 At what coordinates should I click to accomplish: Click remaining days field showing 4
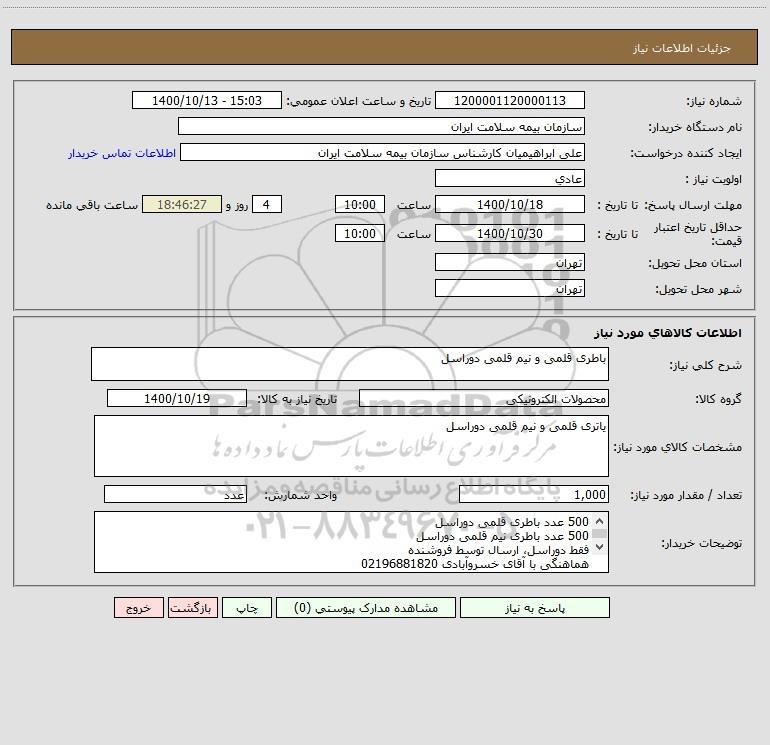coord(267,204)
